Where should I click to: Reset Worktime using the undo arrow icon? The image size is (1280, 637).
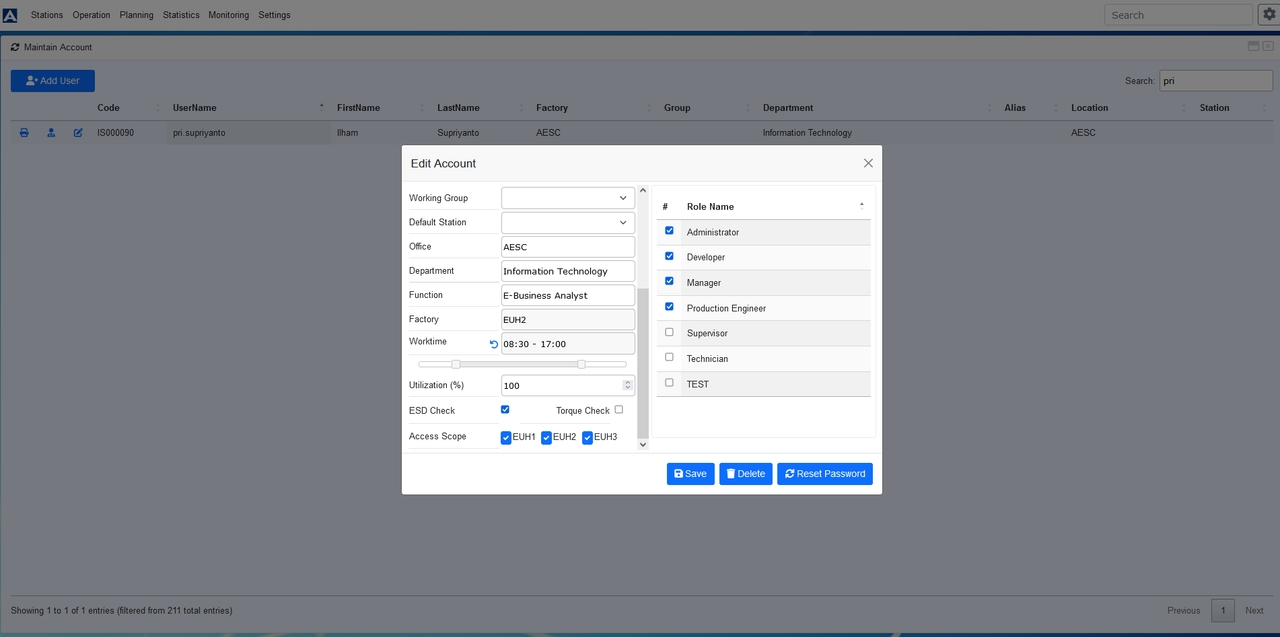493,344
